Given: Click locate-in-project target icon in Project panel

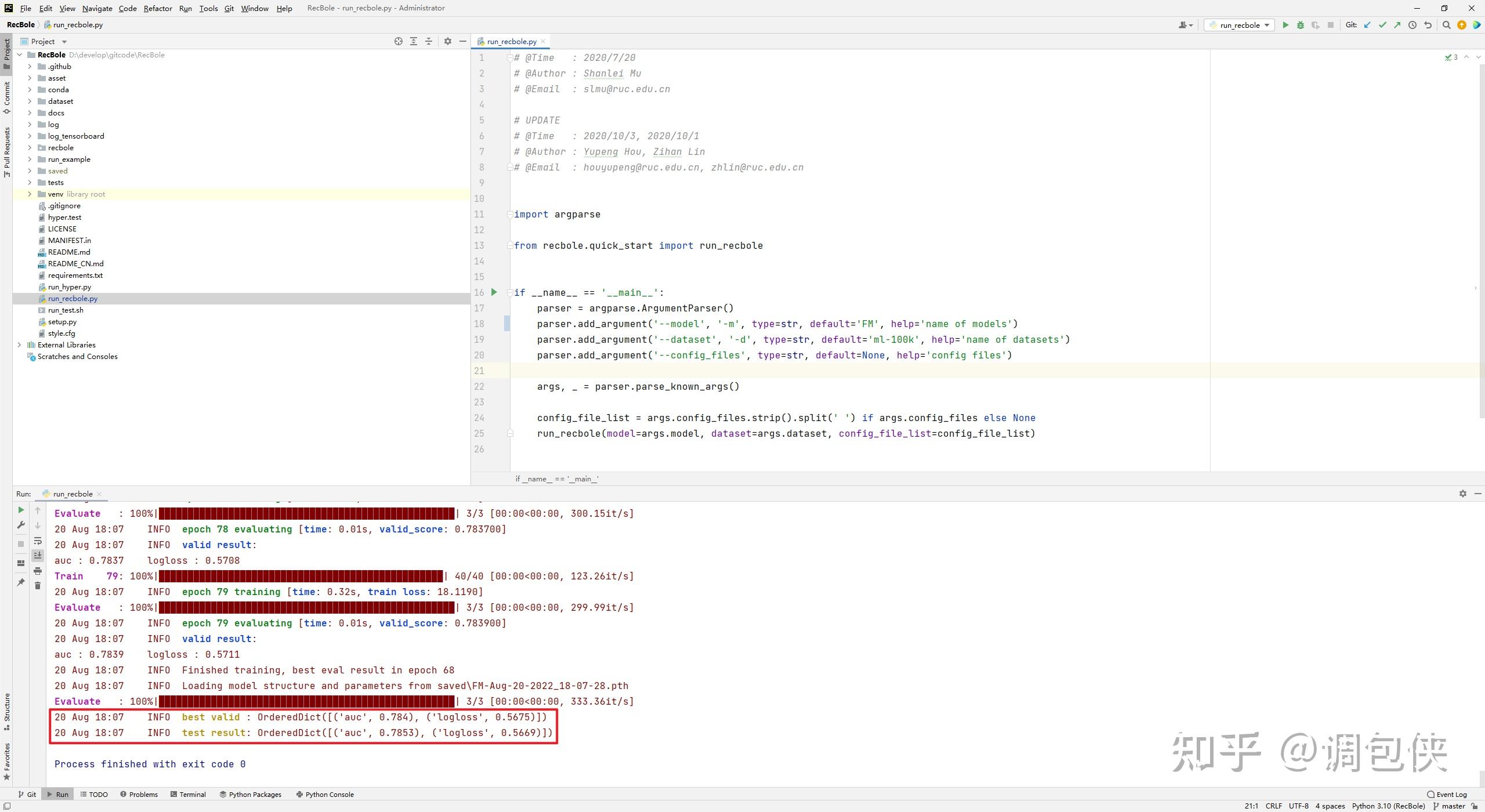Looking at the screenshot, I should point(399,41).
